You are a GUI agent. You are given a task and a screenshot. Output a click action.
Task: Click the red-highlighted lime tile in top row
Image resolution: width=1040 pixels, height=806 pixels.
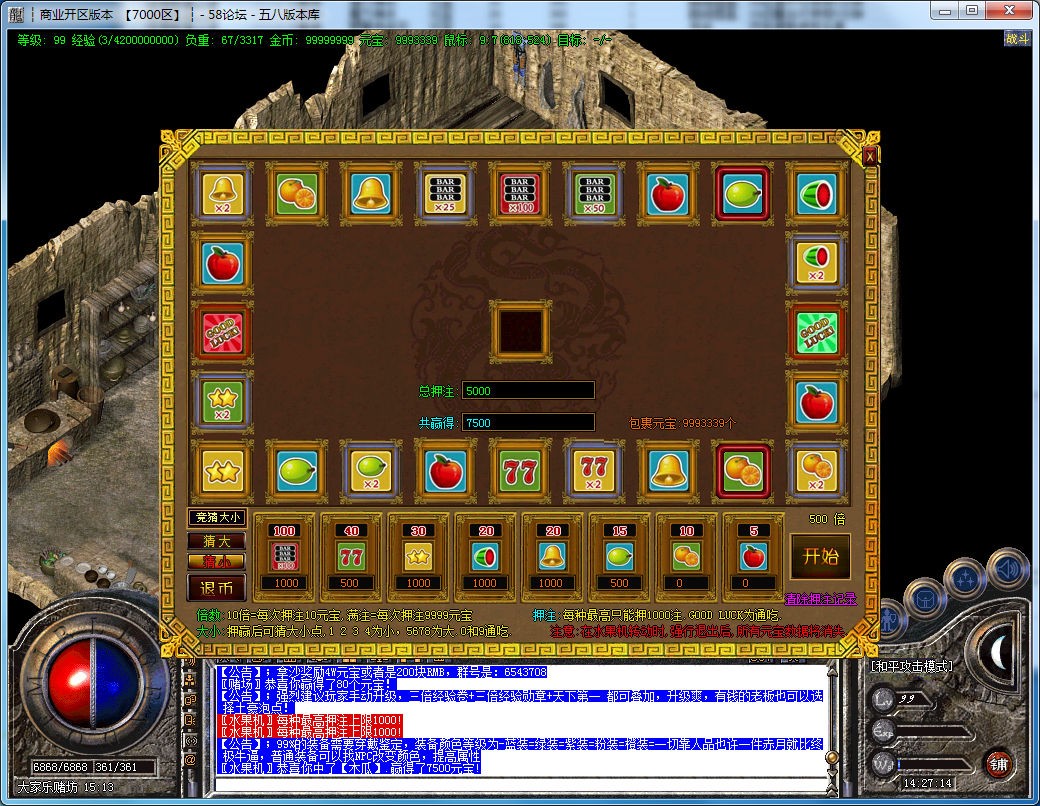[742, 194]
